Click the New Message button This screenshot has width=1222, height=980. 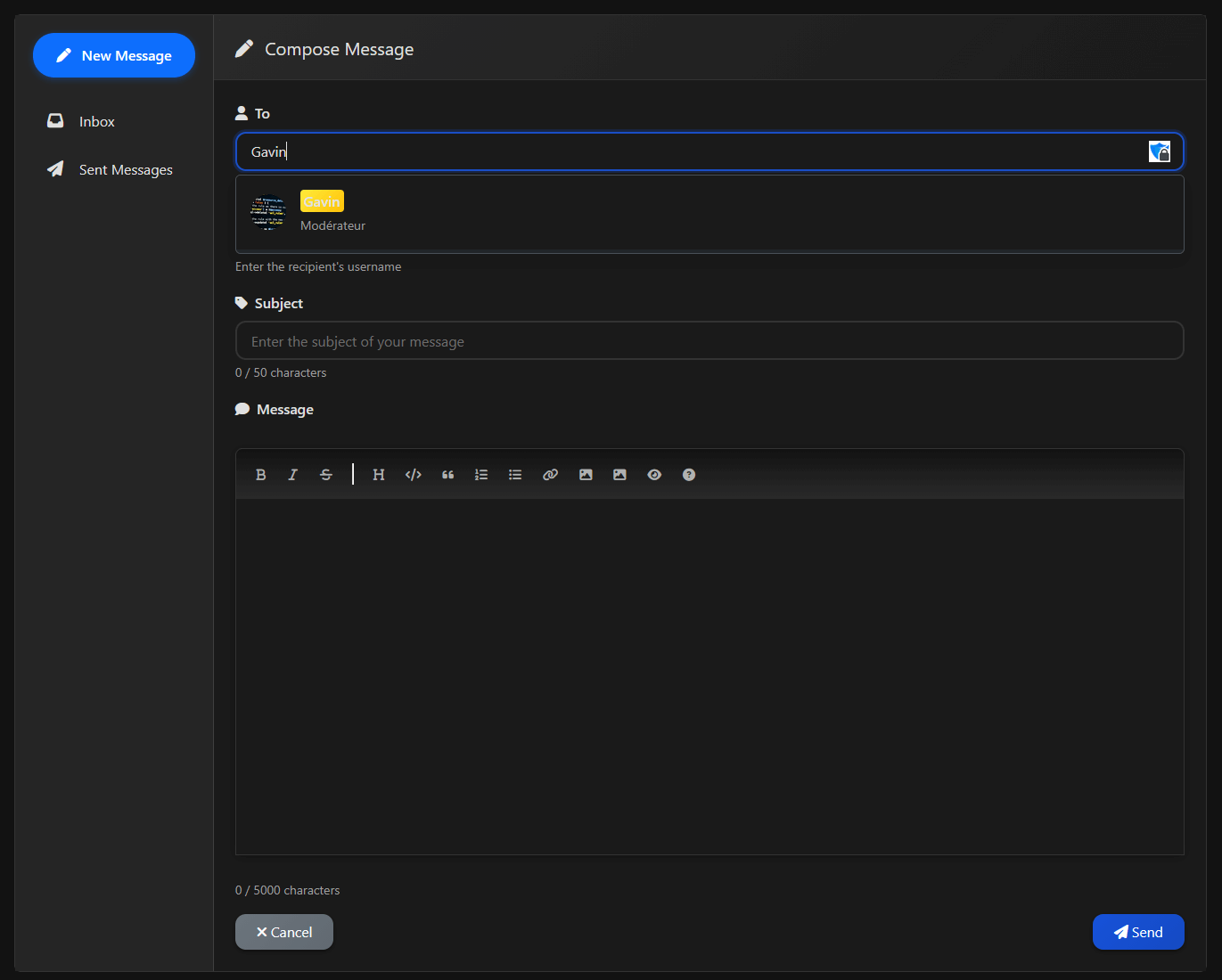(114, 55)
